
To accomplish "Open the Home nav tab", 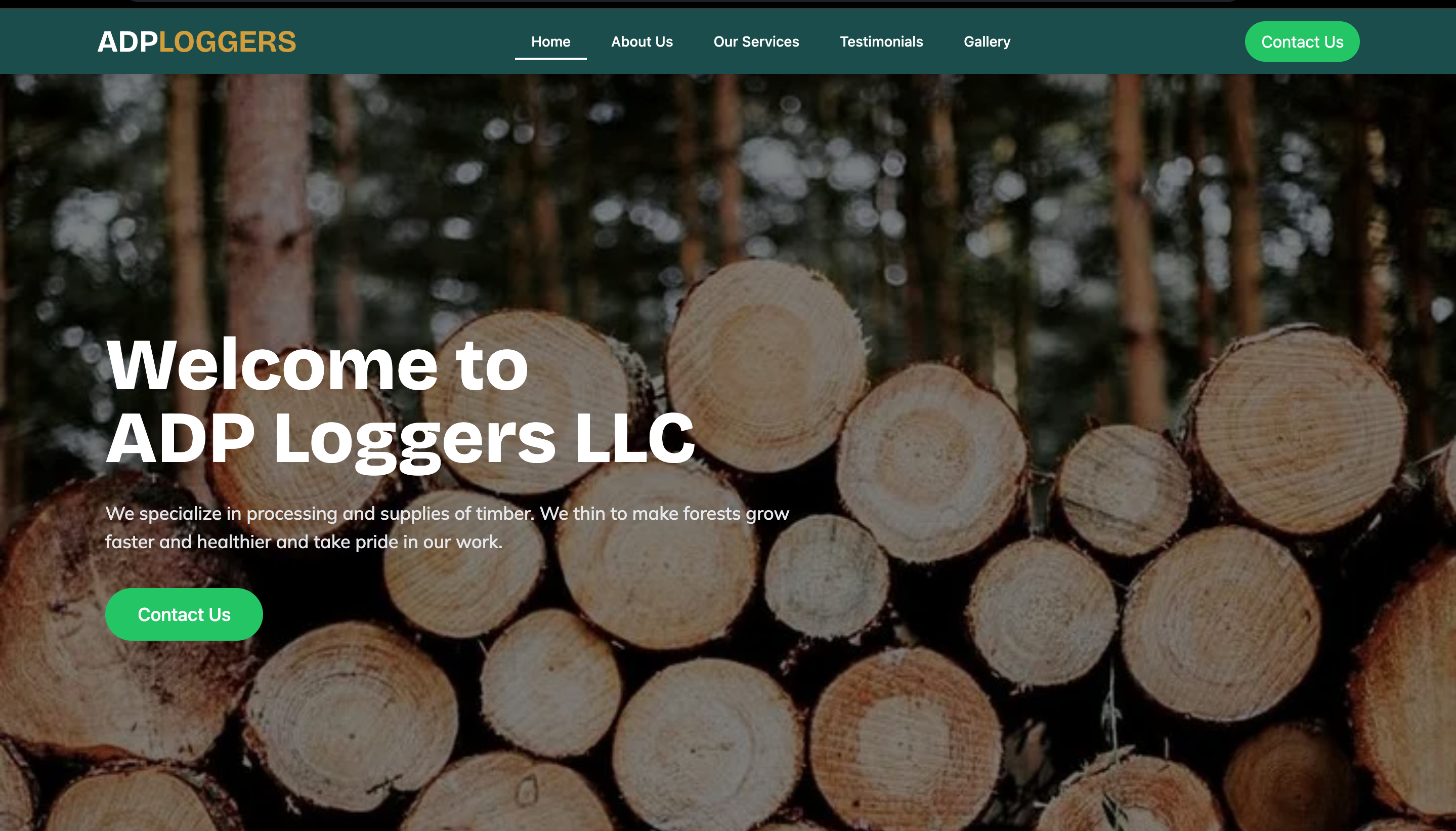I will pyautogui.click(x=550, y=41).
